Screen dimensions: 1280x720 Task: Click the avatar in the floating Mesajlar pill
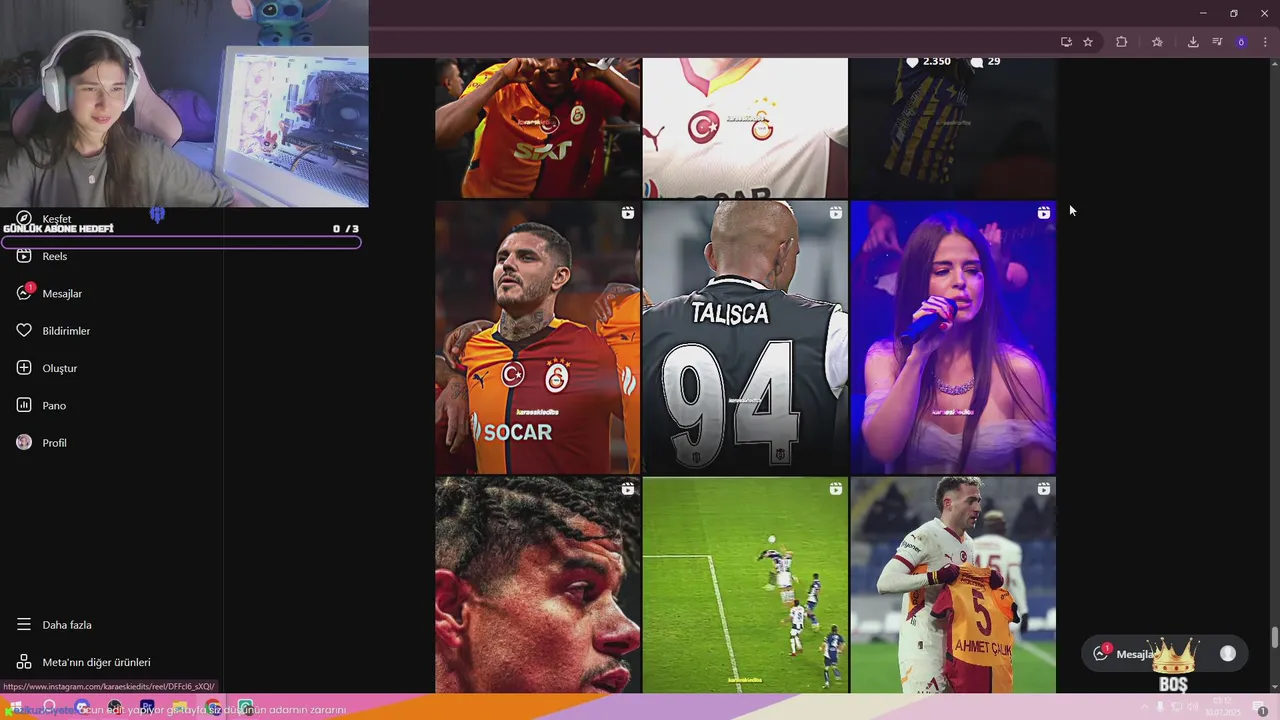[1228, 653]
